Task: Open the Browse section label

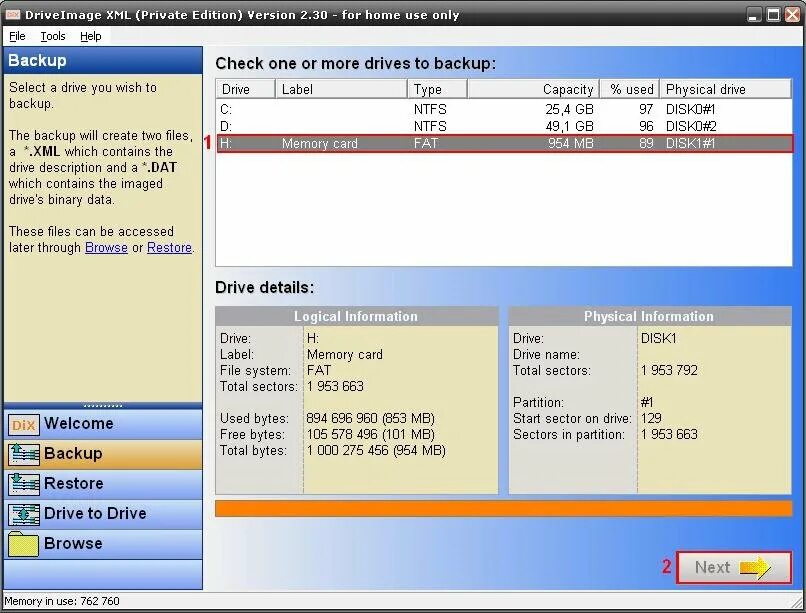Action: (73, 543)
